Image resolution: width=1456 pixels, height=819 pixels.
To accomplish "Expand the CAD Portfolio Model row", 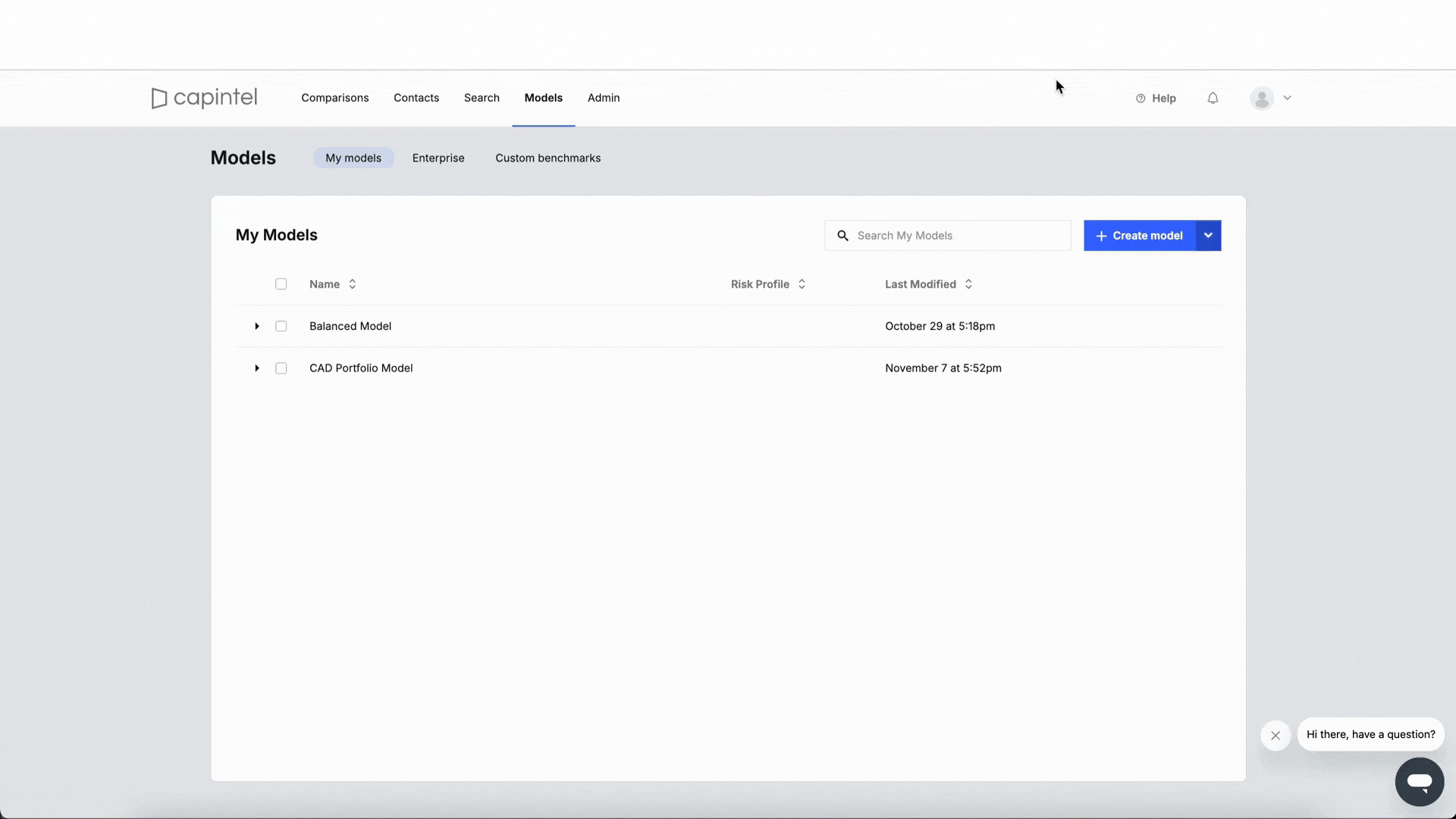I will click(x=257, y=369).
